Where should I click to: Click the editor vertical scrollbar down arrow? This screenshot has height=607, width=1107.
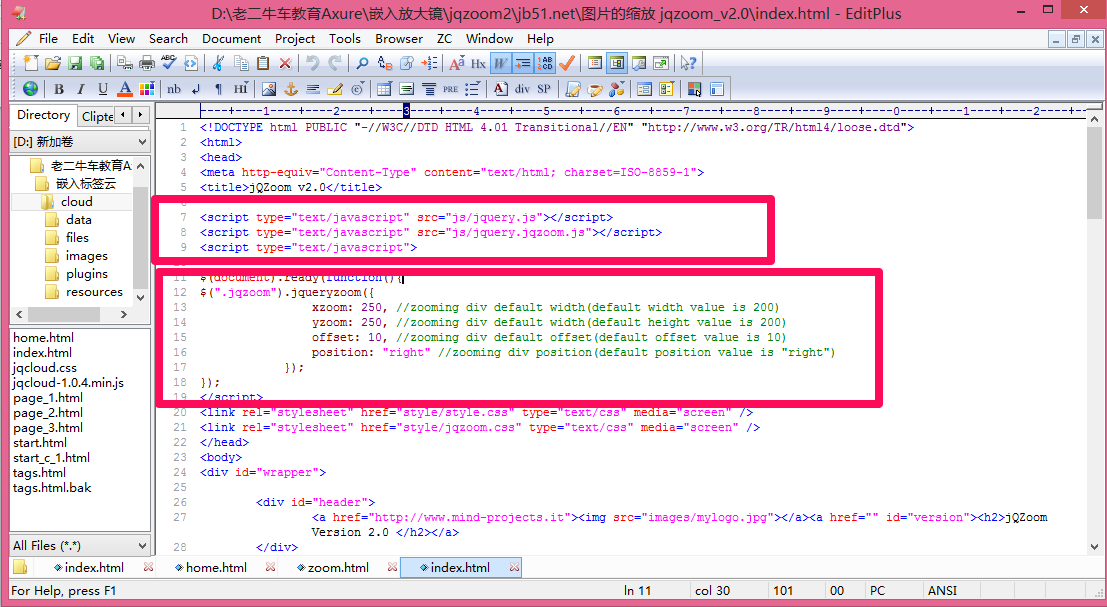1094,546
